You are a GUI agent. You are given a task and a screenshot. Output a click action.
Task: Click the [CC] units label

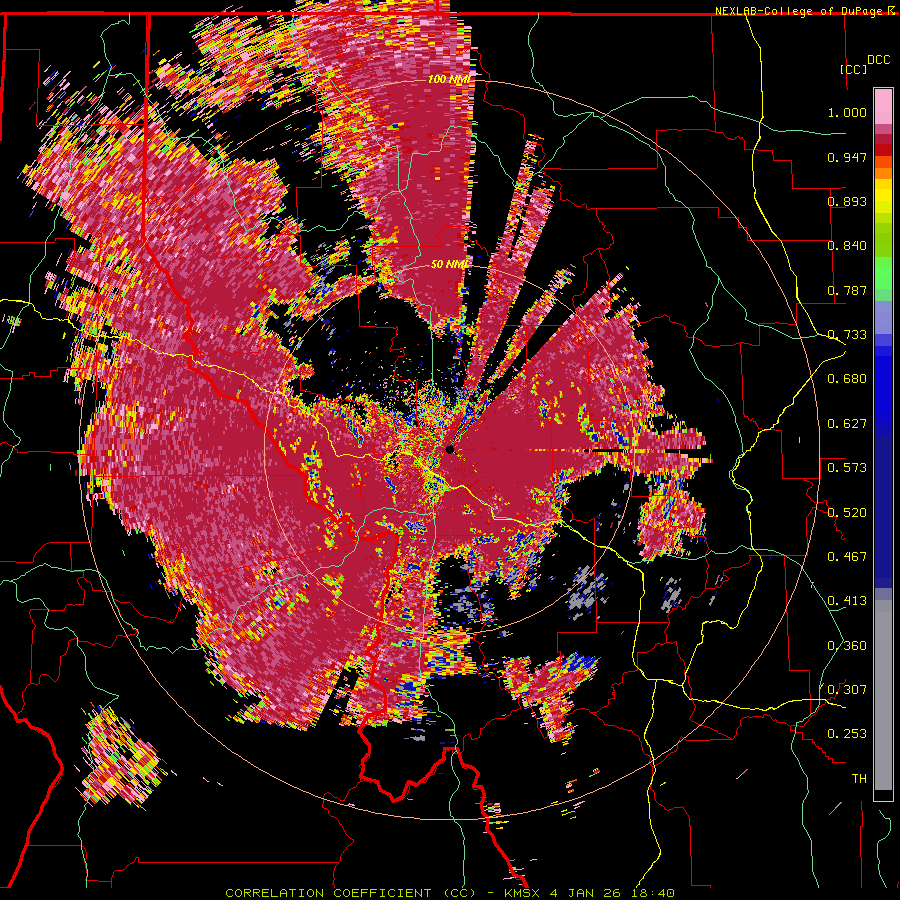(854, 69)
